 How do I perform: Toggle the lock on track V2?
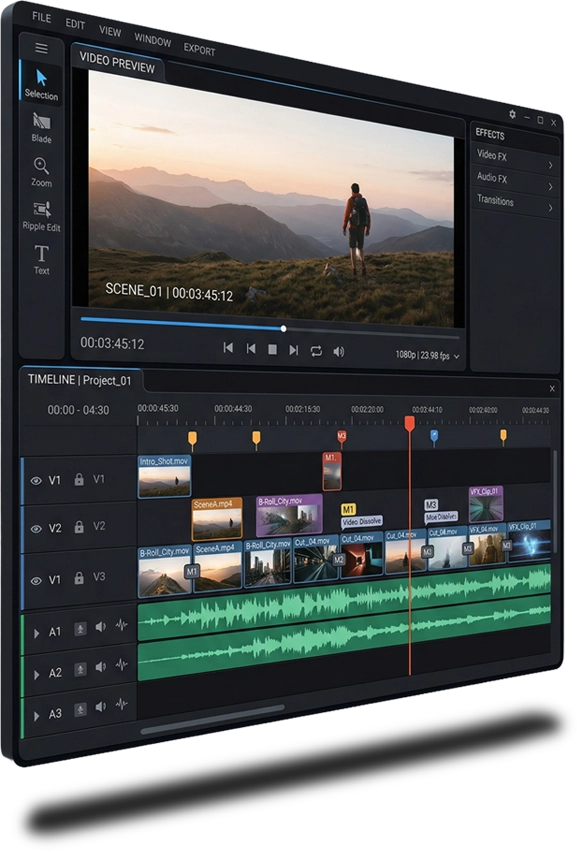pyautogui.click(x=79, y=527)
